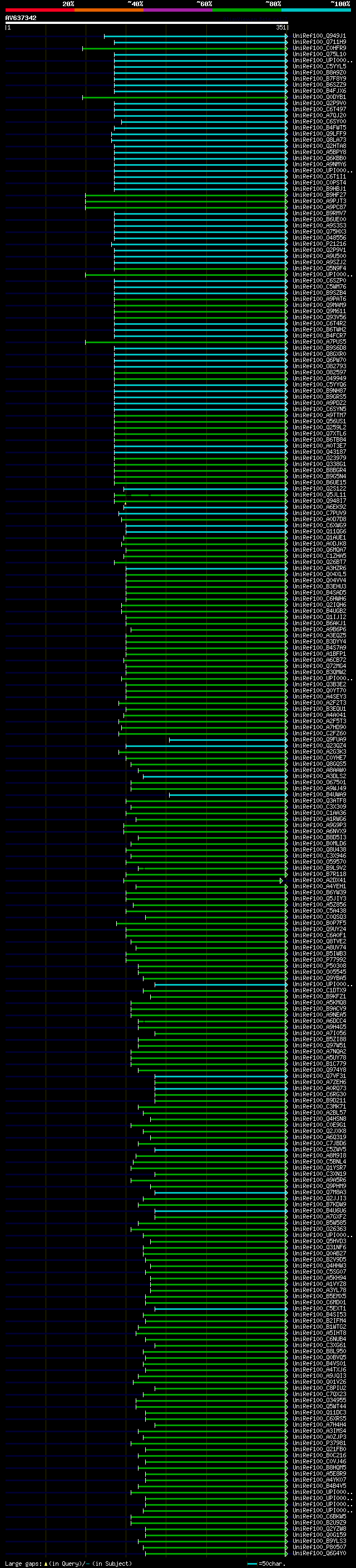356x1568 pixels.
Task: Click the red 20% identity legend segment
Action: coord(39,11)
